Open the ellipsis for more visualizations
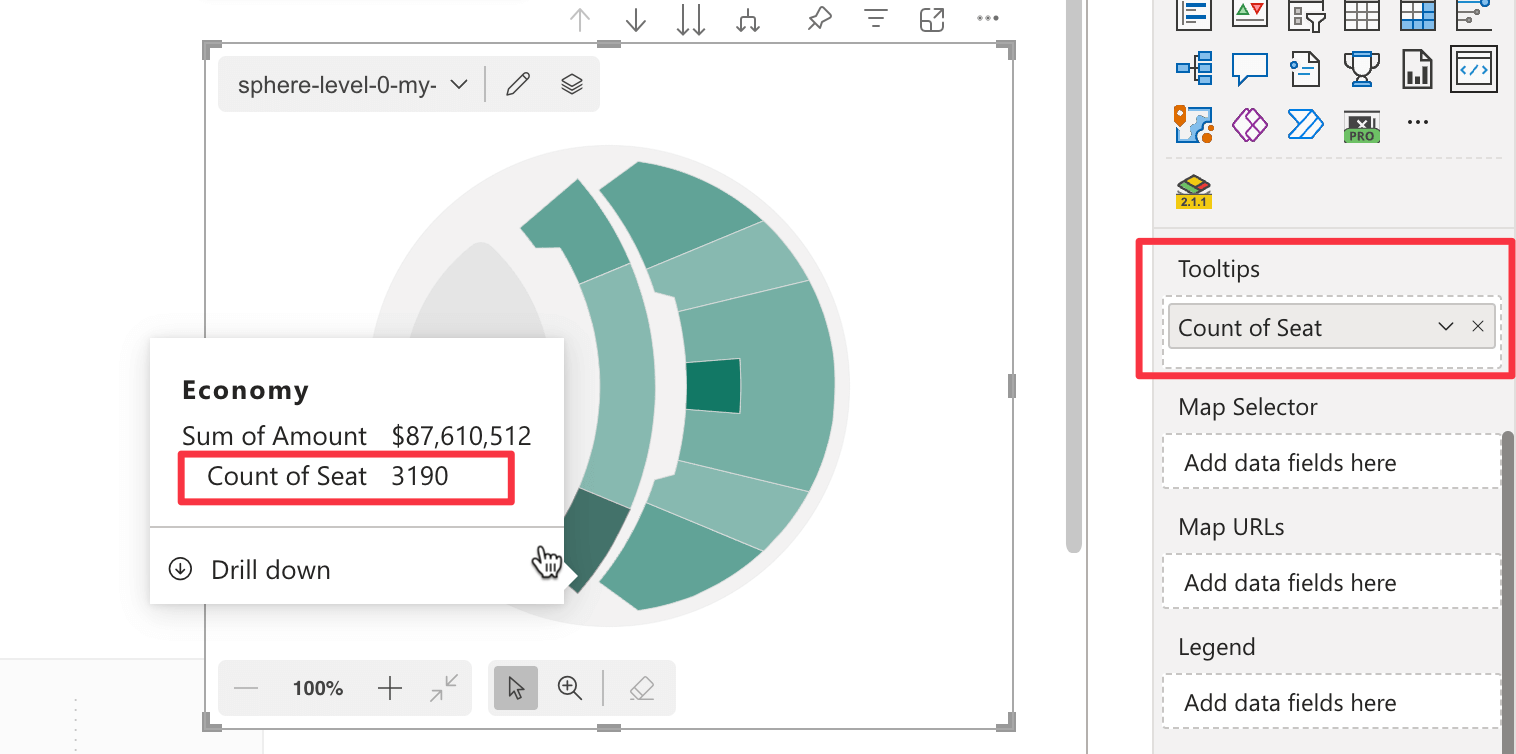This screenshot has height=754, width=1516. point(1417,122)
